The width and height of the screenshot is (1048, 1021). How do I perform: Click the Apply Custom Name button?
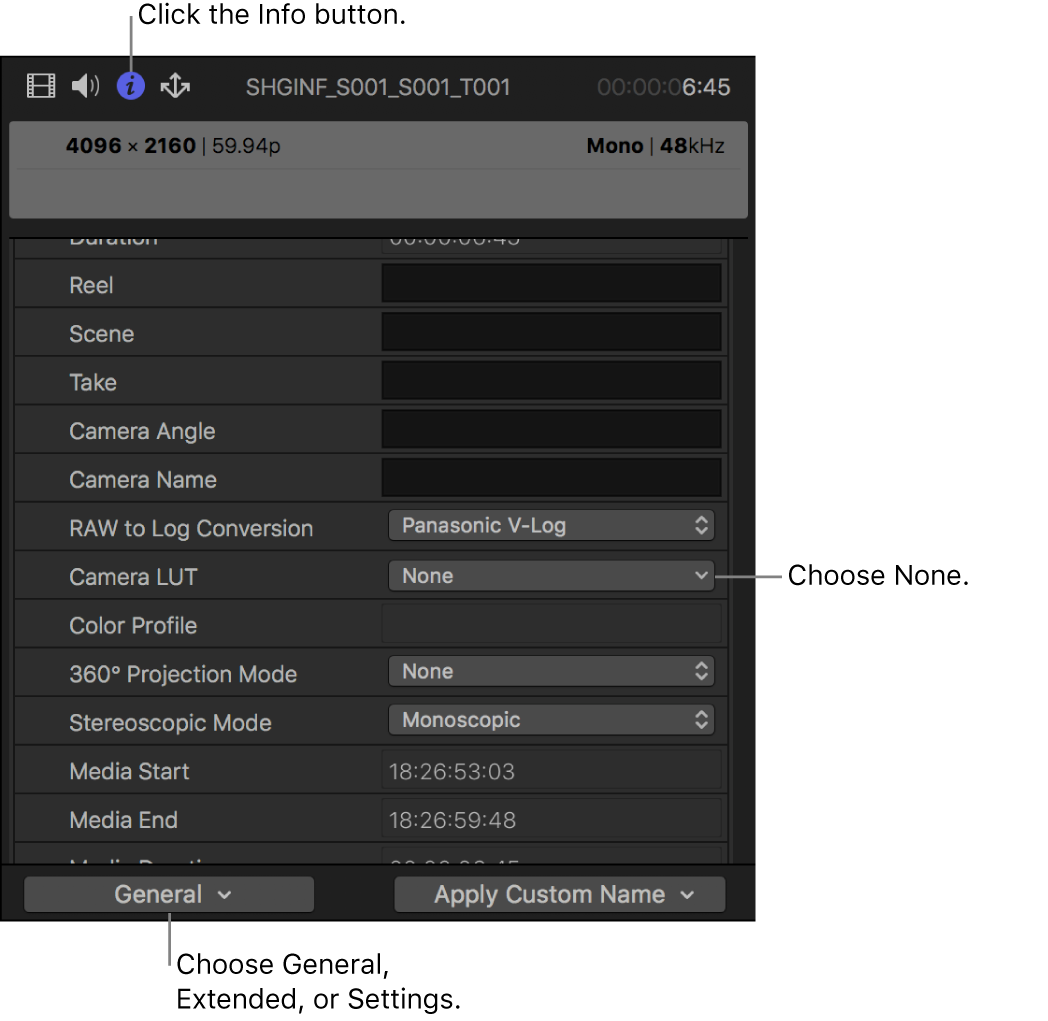560,894
